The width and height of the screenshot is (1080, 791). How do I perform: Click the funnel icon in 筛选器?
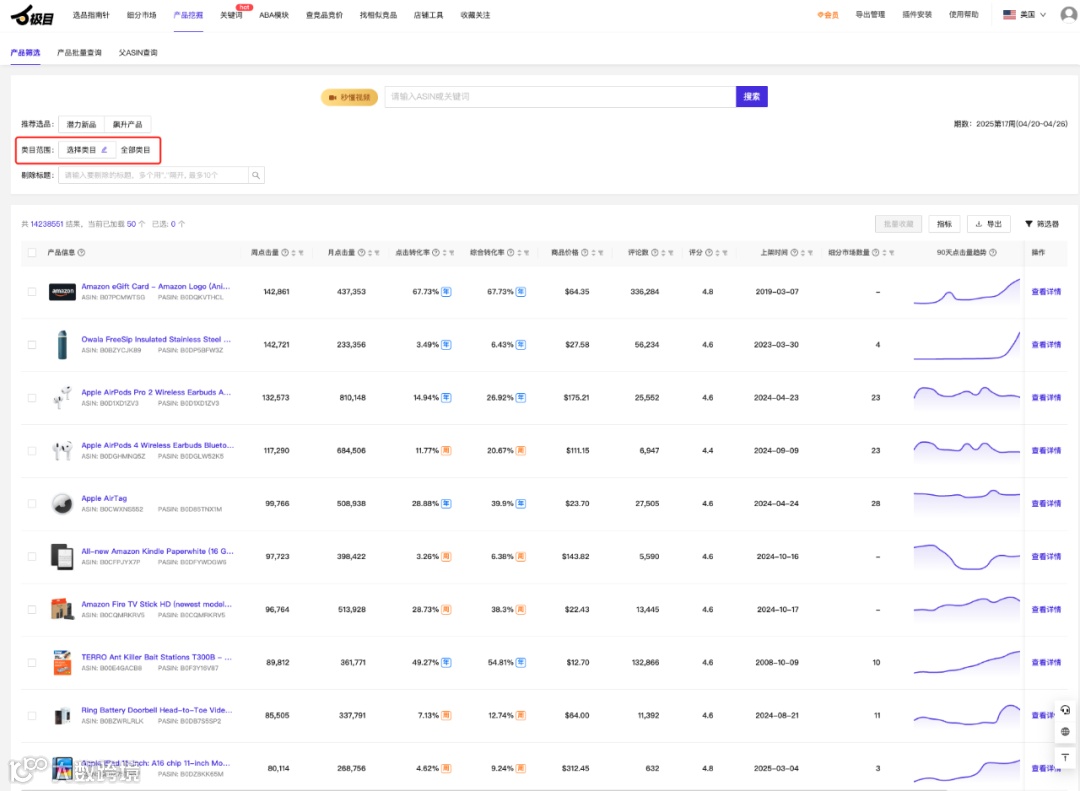click(1028, 224)
